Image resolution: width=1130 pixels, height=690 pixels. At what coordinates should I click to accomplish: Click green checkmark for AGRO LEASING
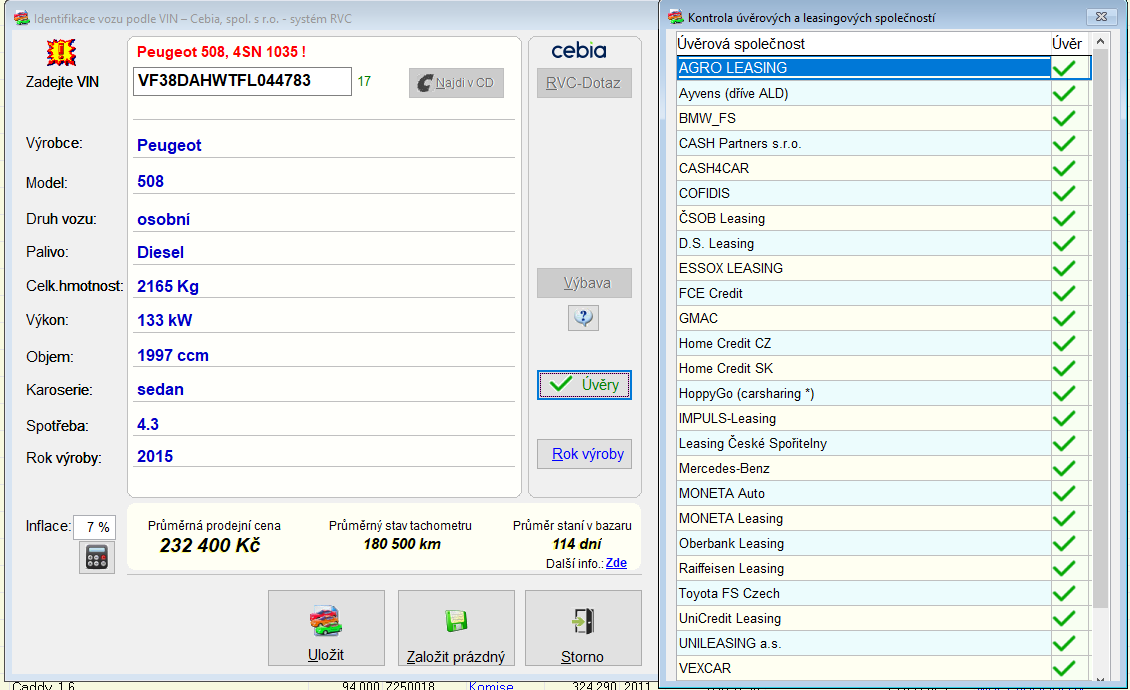[x=1066, y=68]
